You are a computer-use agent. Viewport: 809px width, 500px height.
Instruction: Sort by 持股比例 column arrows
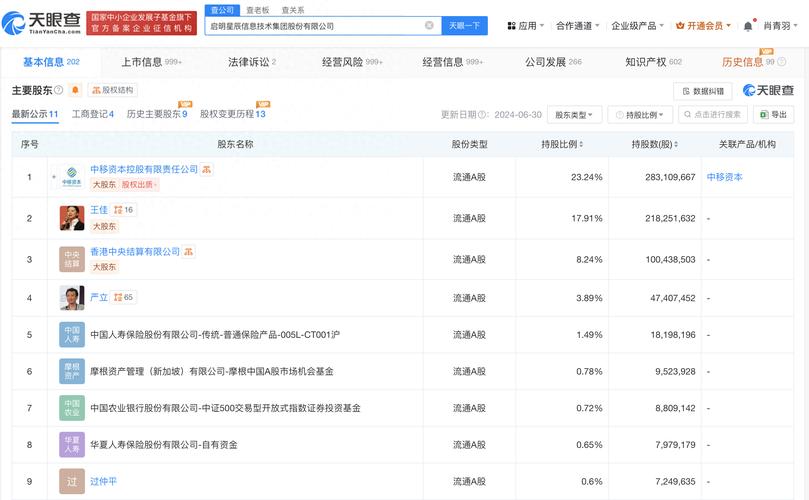tap(581, 144)
